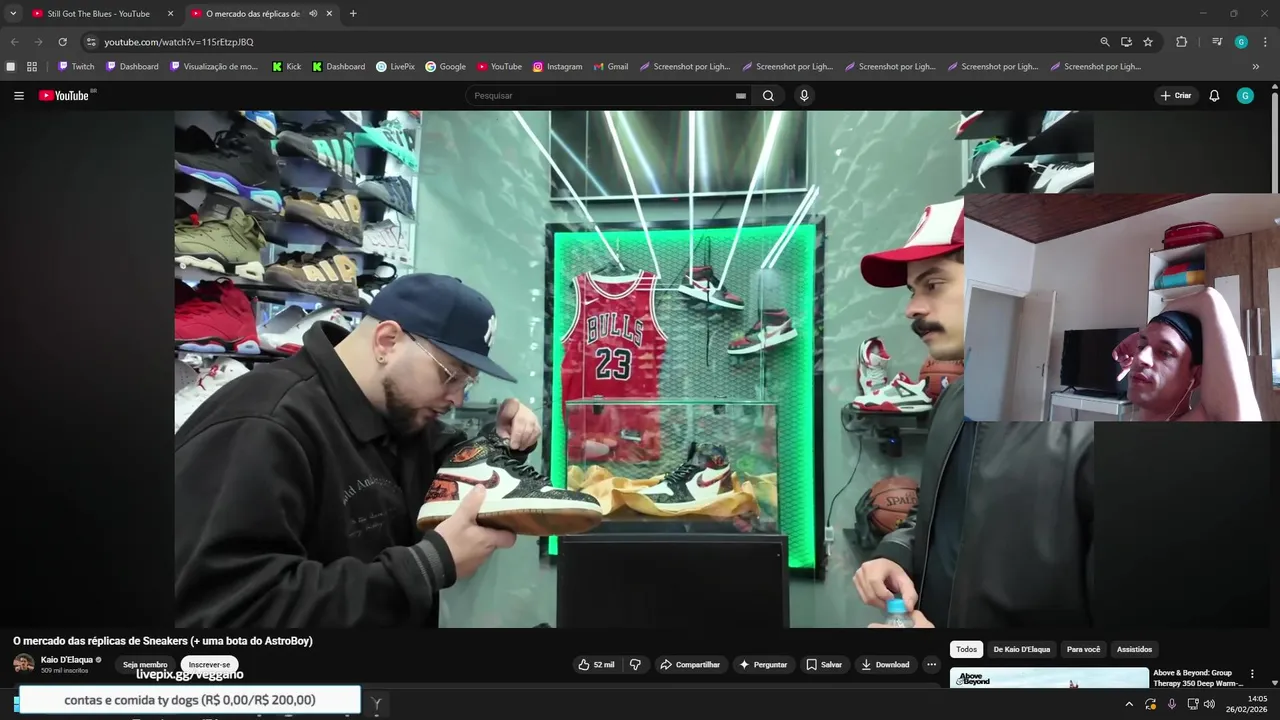Bookmark this page with the star icon

tap(1148, 42)
